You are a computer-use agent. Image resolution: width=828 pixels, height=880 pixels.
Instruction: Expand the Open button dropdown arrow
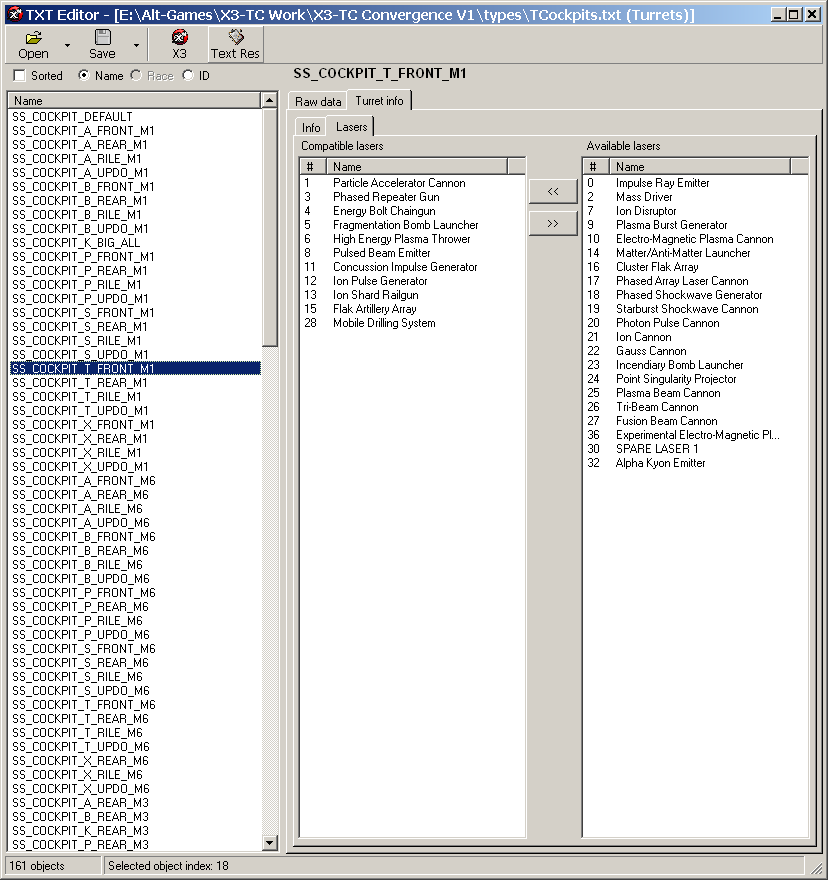67,46
